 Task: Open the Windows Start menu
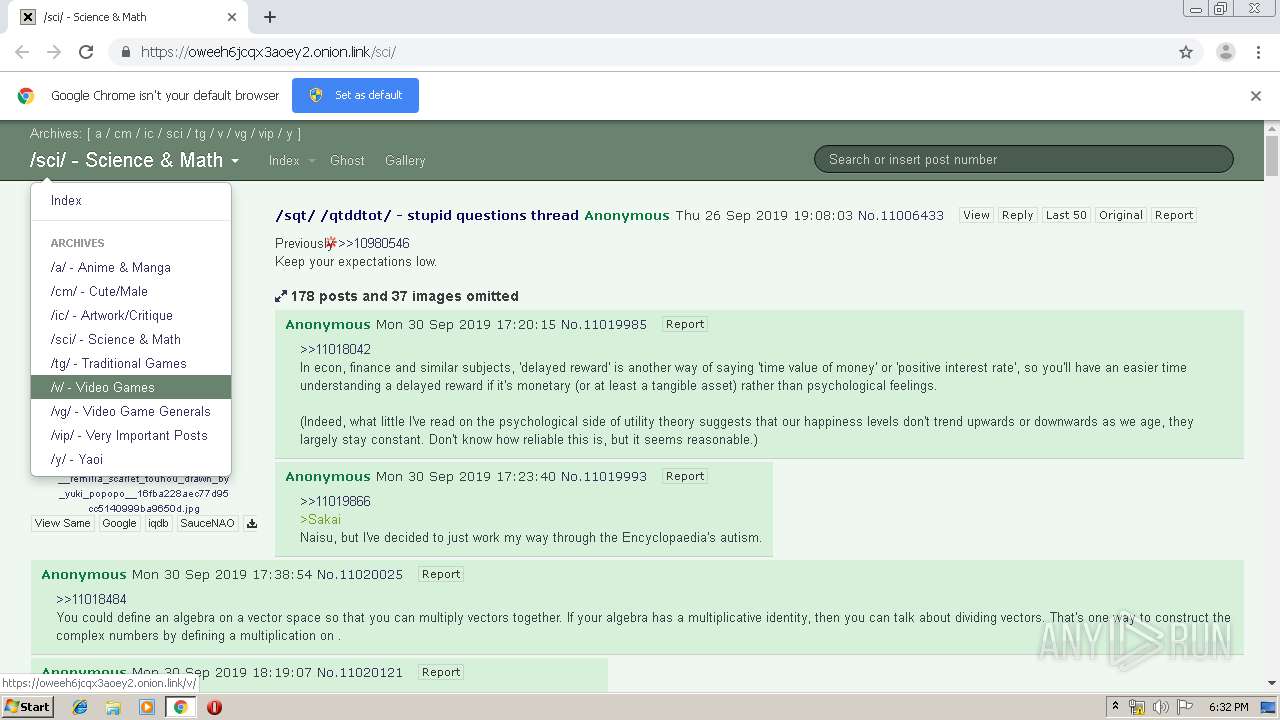tap(28, 707)
